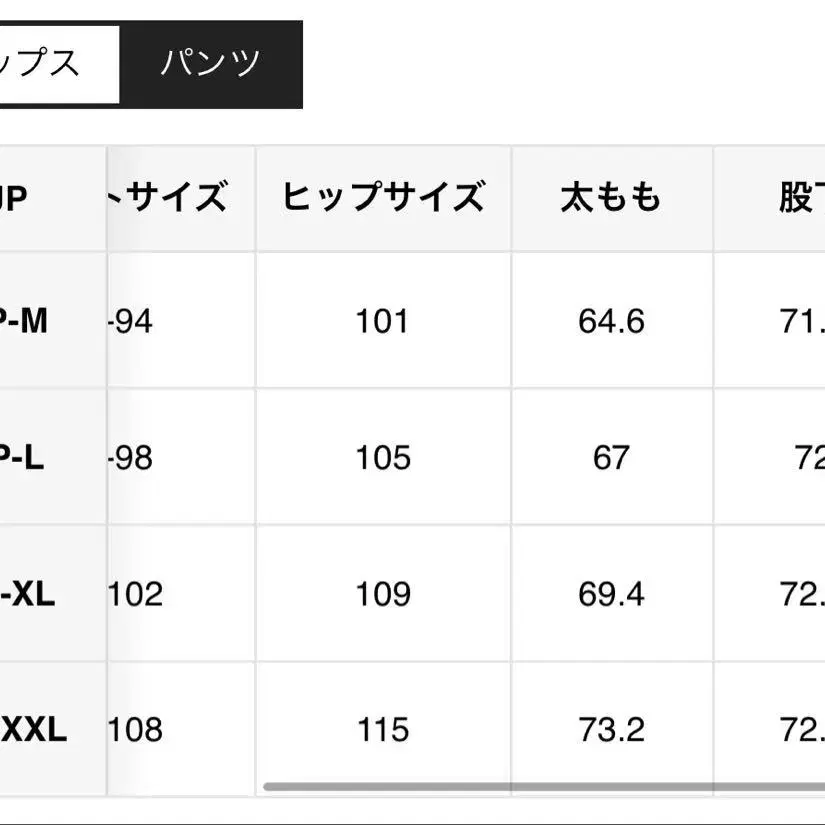Click the thigh value 64.6 cell
The width and height of the screenshot is (825, 825).
tap(611, 321)
